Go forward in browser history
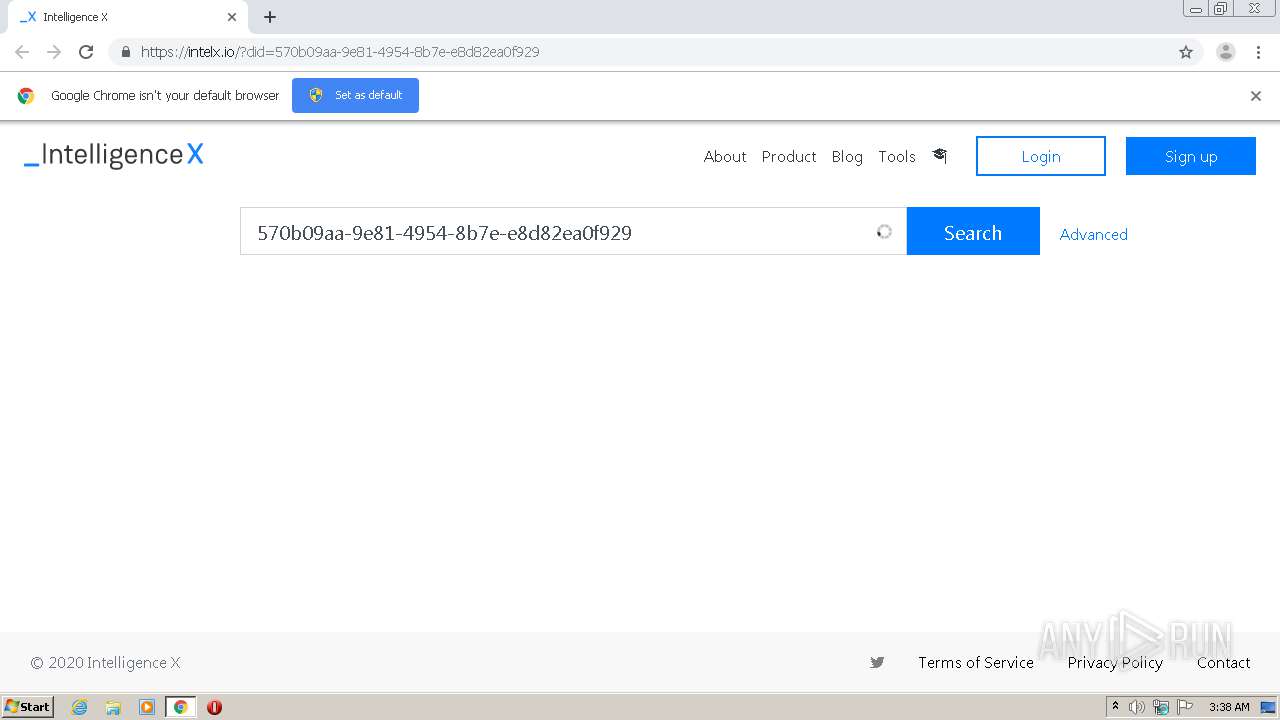Image resolution: width=1280 pixels, height=720 pixels. pyautogui.click(x=54, y=52)
